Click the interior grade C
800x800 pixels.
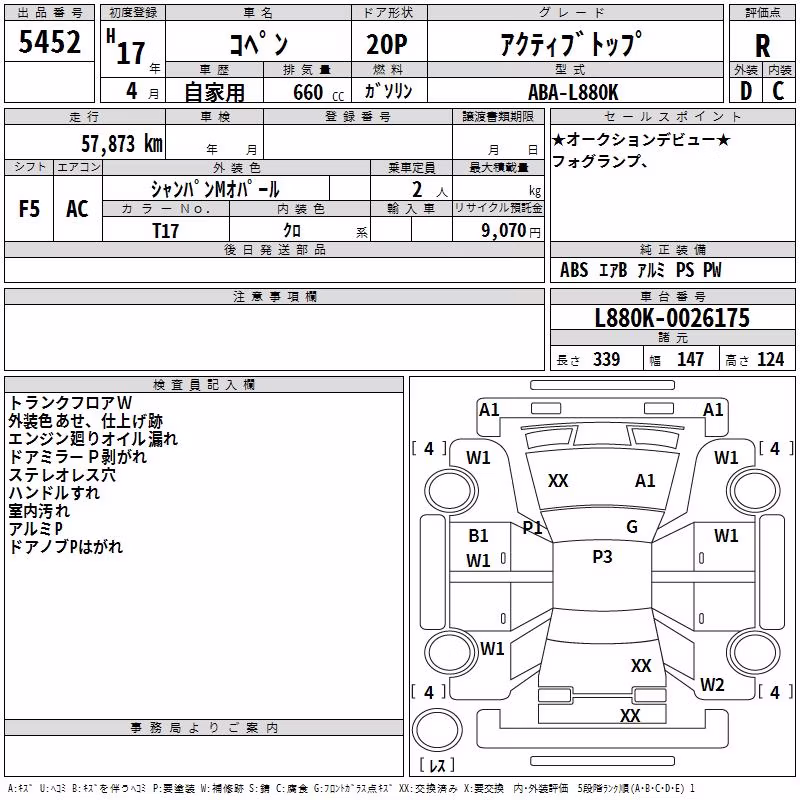778,91
